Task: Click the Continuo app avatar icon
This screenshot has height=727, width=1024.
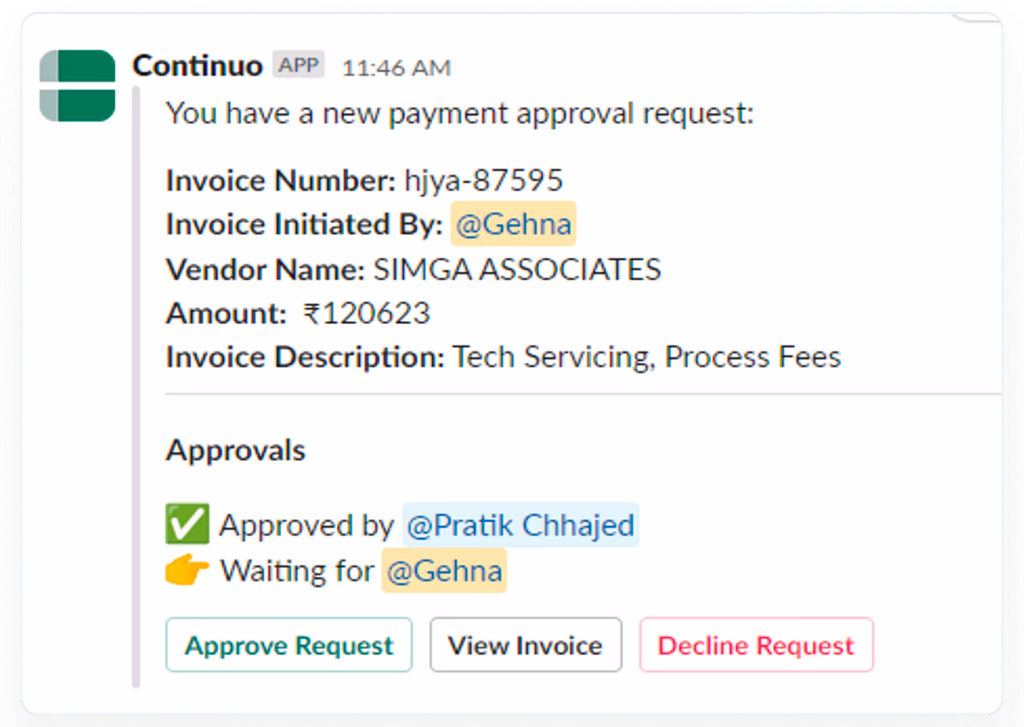Action: click(77, 85)
